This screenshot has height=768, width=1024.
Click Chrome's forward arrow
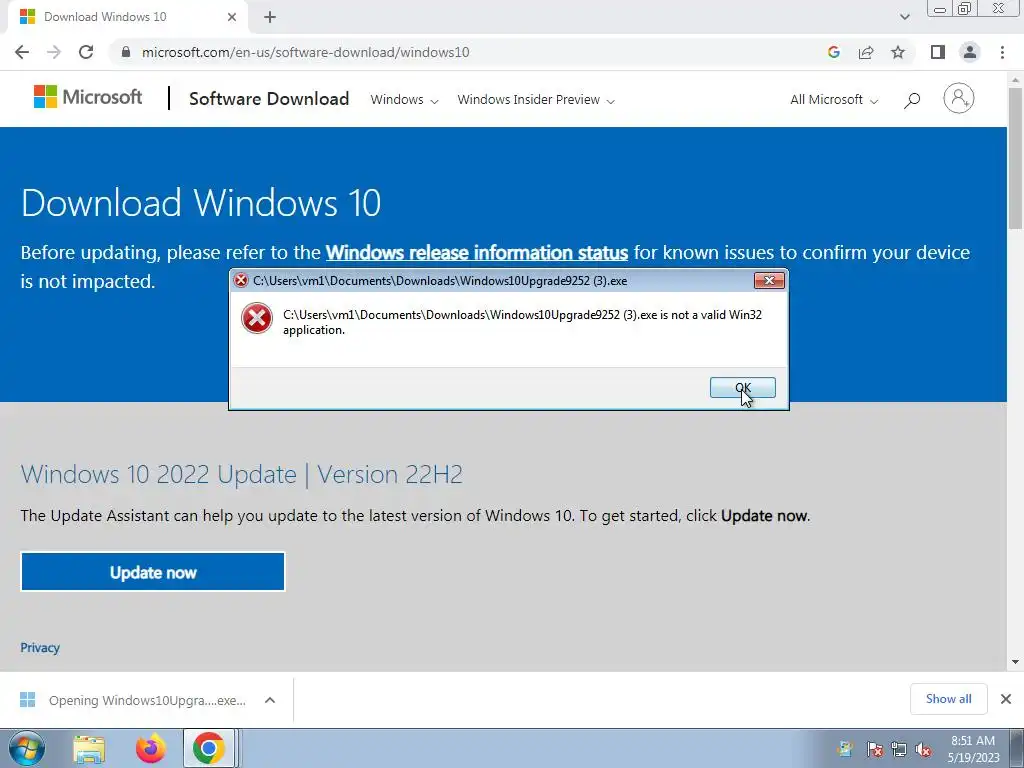[54, 52]
